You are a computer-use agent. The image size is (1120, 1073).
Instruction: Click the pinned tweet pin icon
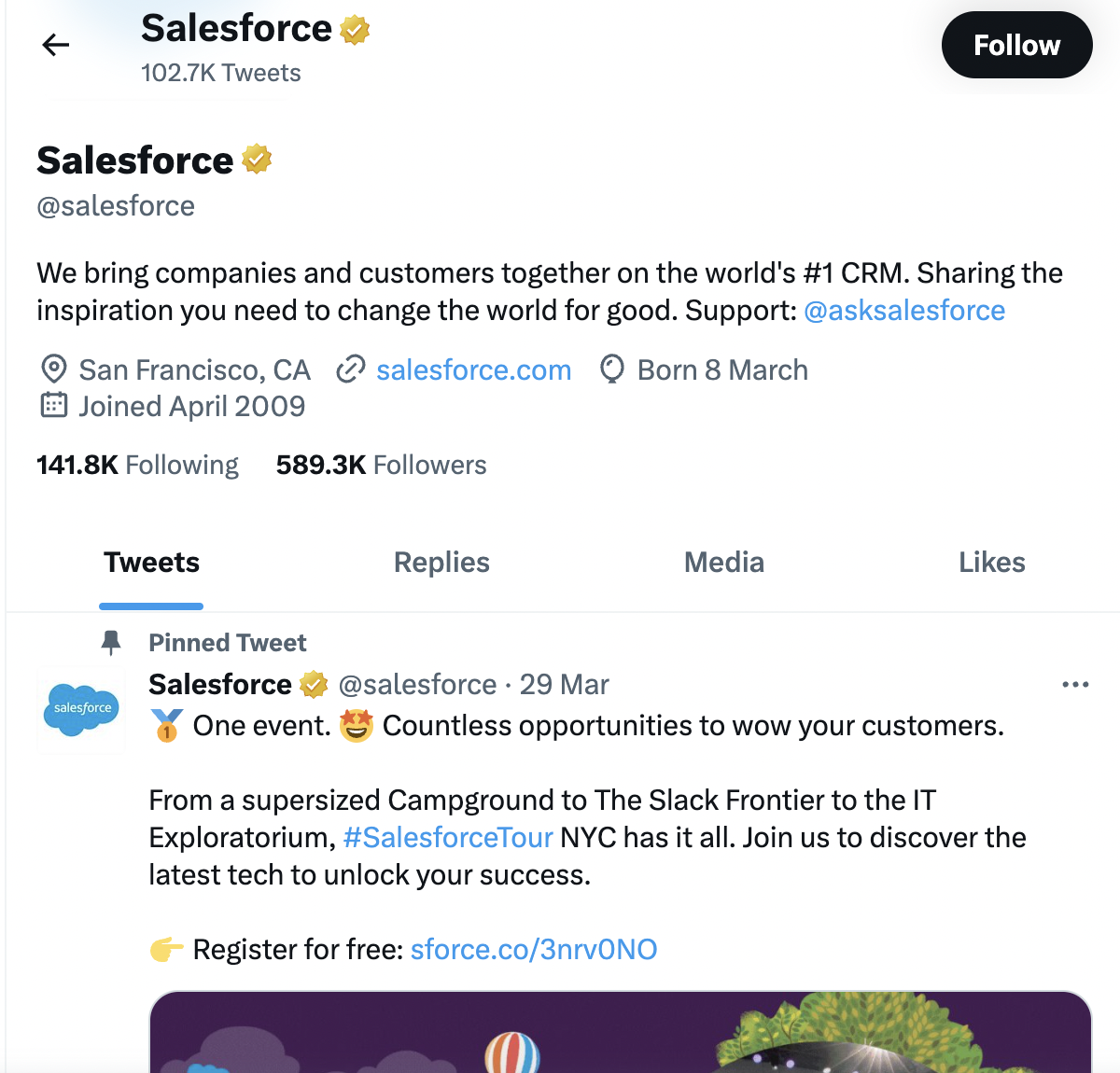[x=111, y=642]
